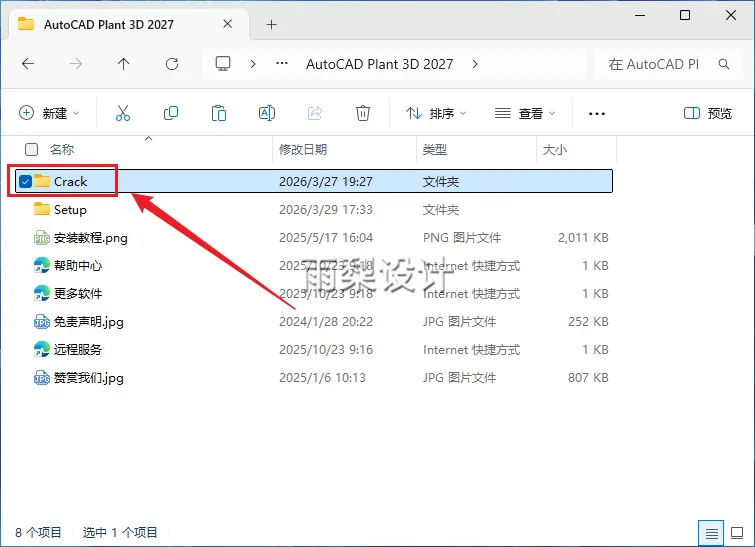Close the AutoCAD Plant 3D 2027 tab
The image size is (755, 547).
pyautogui.click(x=228, y=24)
